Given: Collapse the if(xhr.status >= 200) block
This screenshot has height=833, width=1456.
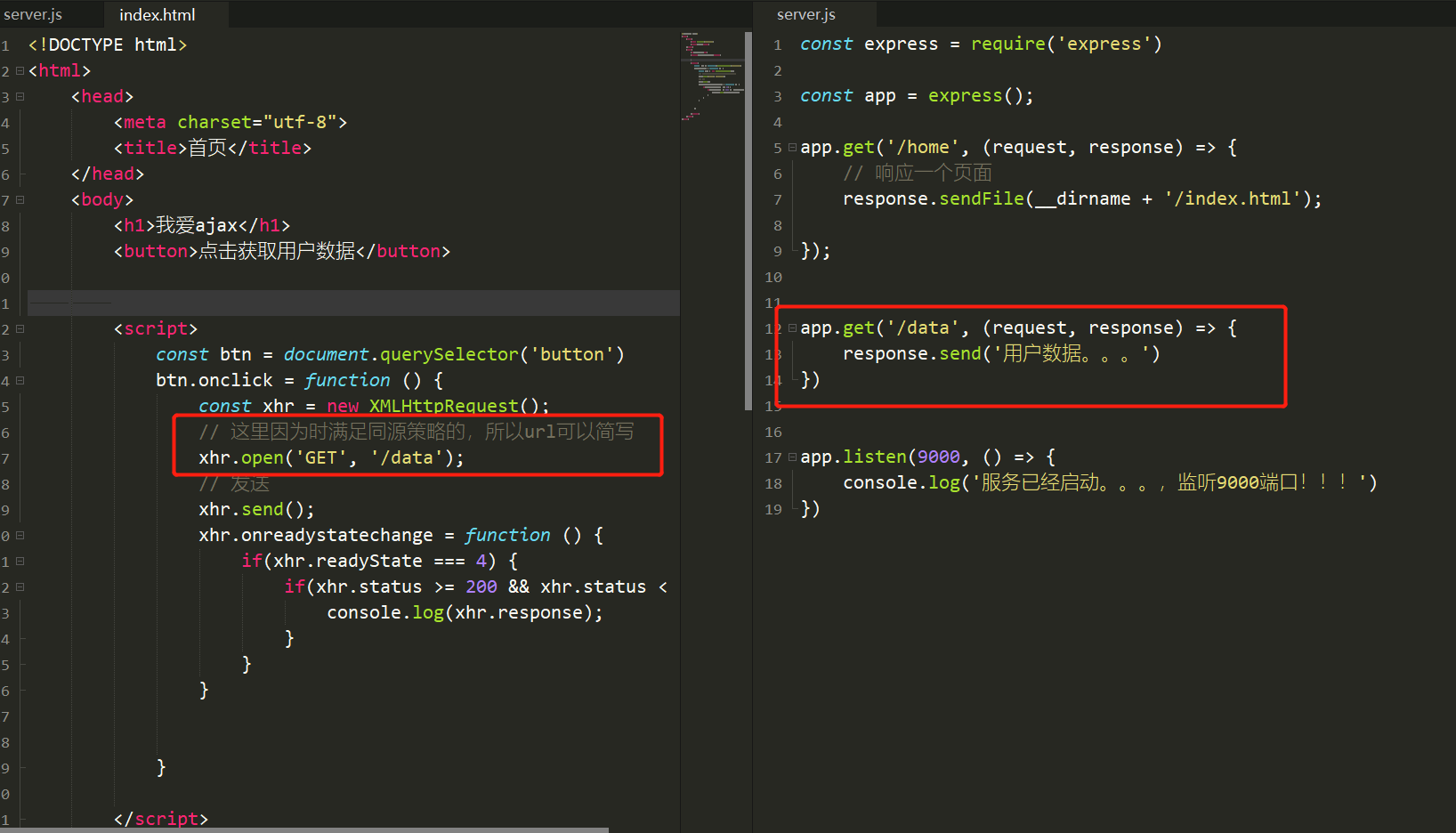Looking at the screenshot, I should click(20, 587).
